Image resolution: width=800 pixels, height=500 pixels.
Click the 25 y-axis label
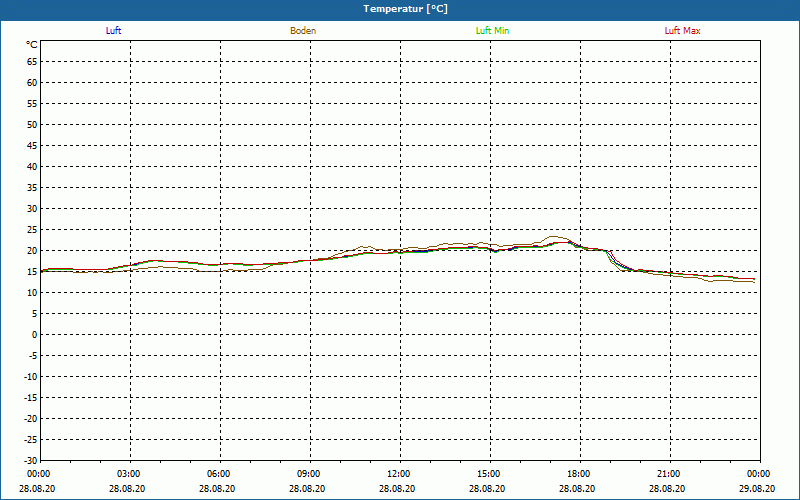(x=32, y=230)
